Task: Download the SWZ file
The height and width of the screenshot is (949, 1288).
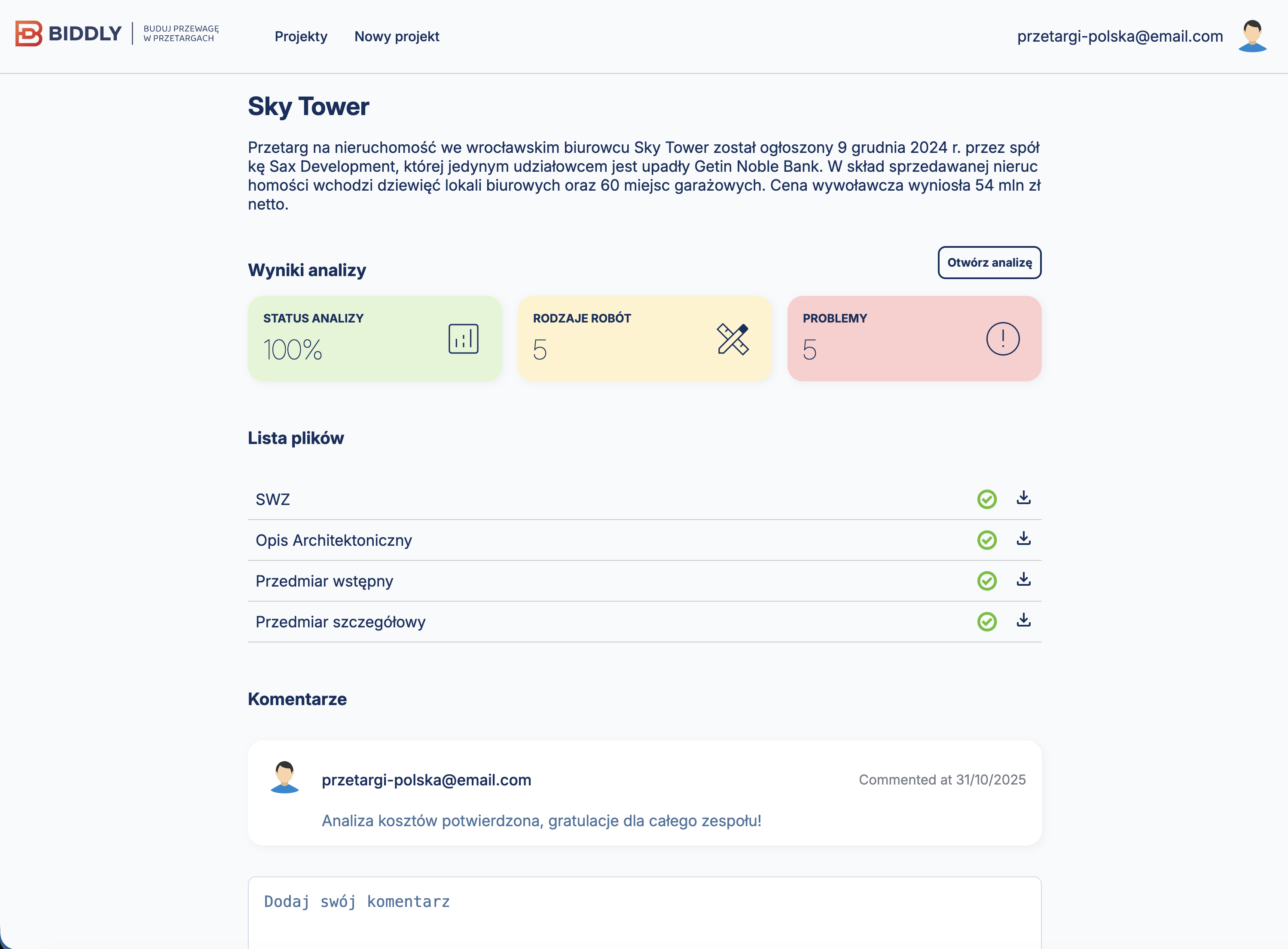Action: click(x=1023, y=498)
